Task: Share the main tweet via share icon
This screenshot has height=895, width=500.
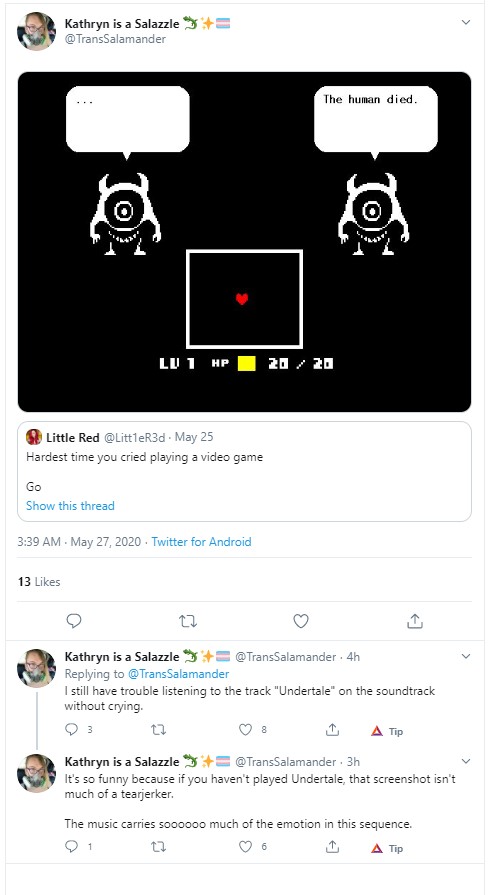Action: 415,621
